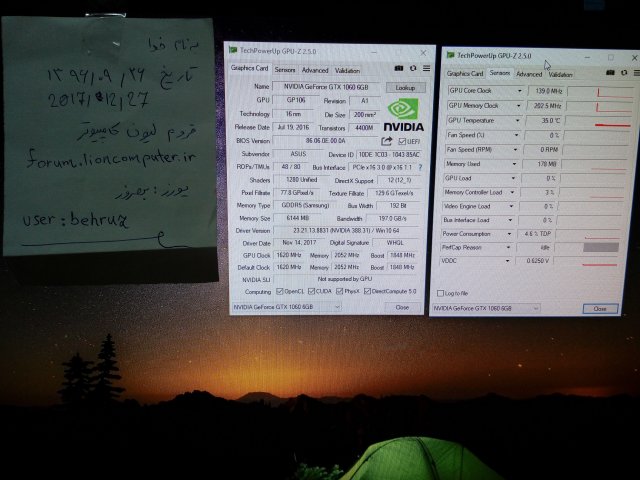Click the Driver Version field
The height and width of the screenshot is (480, 640).
point(346,231)
